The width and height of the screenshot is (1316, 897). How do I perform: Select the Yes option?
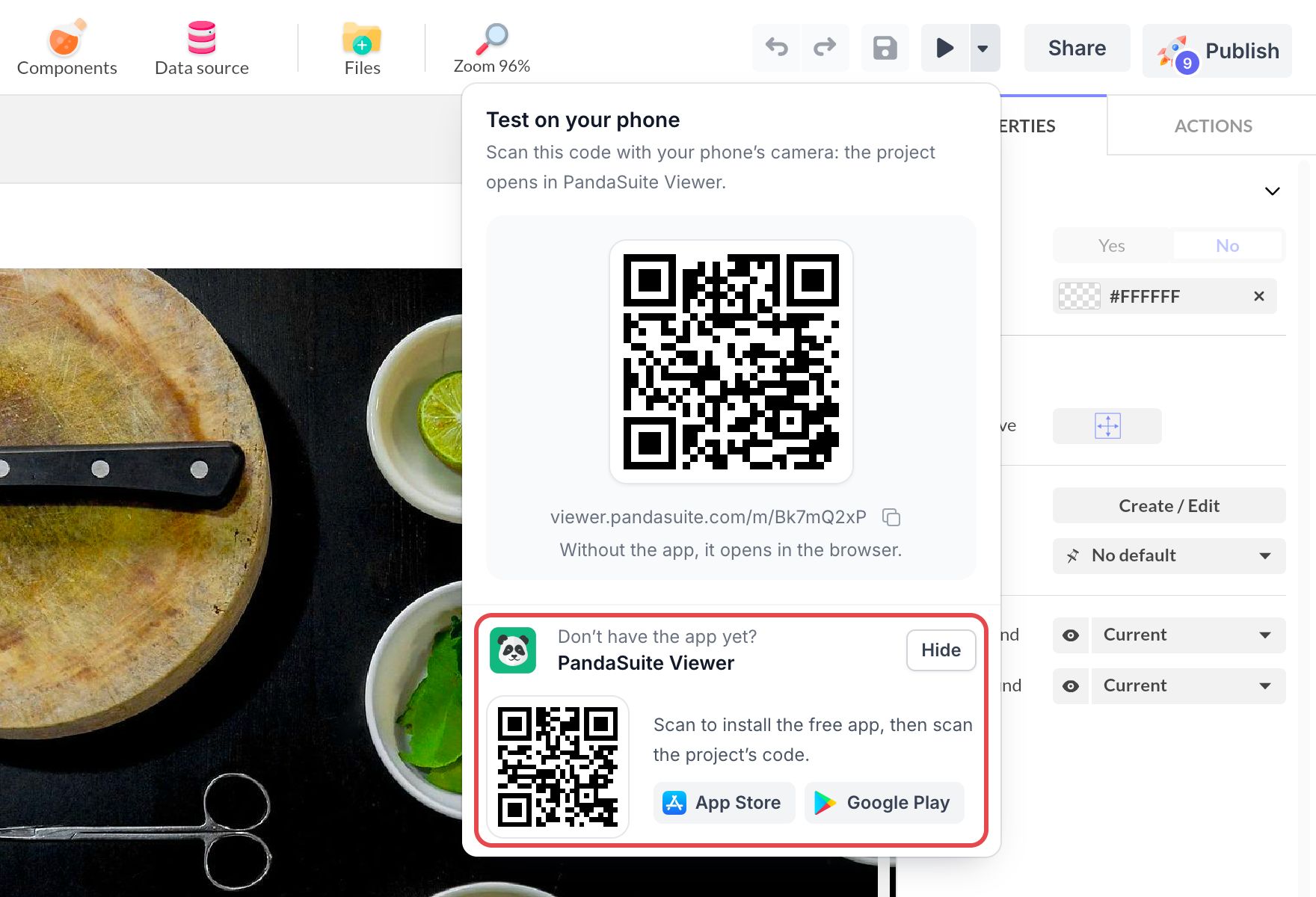(x=1112, y=246)
